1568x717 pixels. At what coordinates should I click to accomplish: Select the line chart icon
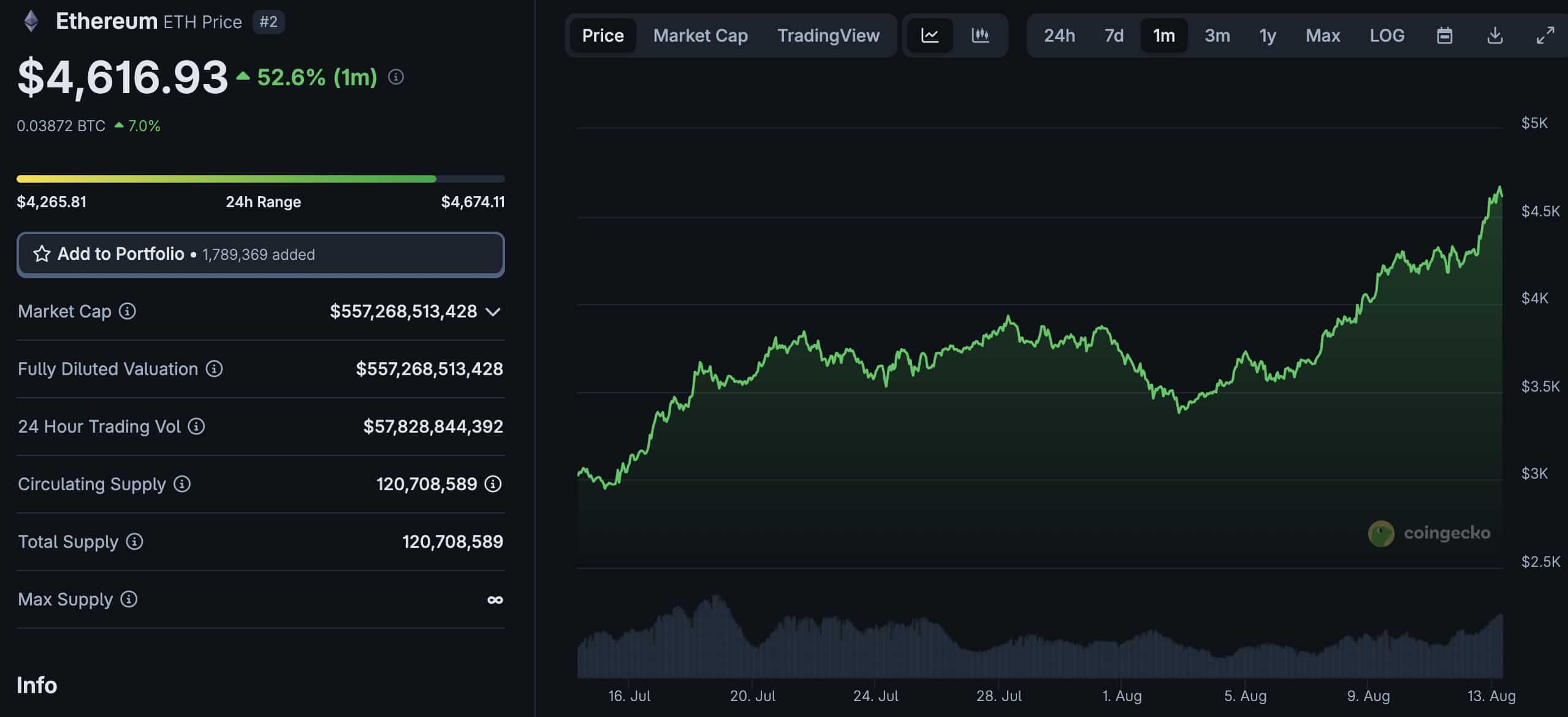pos(931,35)
